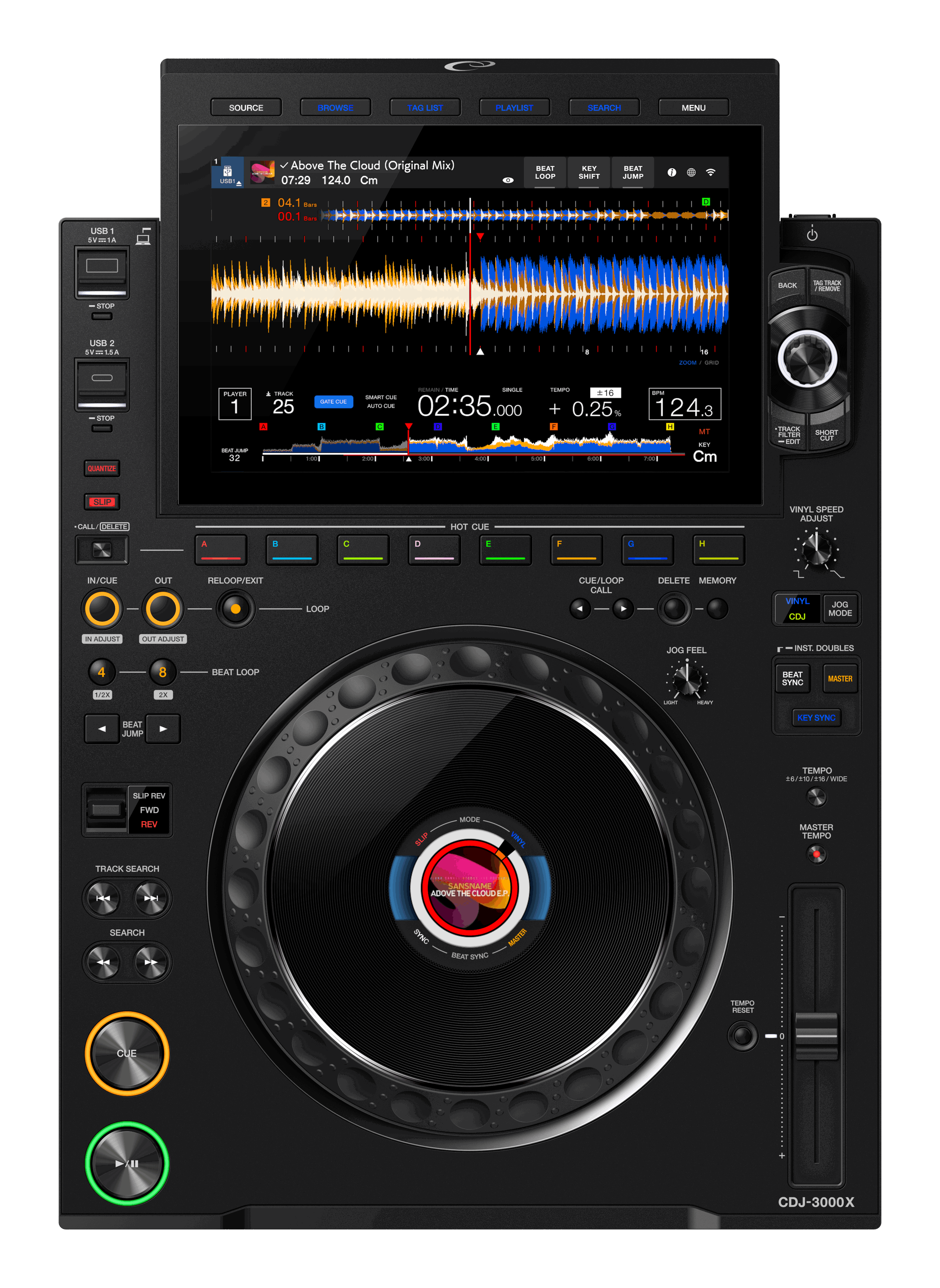Image resolution: width=940 pixels, height=1288 pixels.
Task: Toggle the QUANTIZE button
Action: [102, 468]
